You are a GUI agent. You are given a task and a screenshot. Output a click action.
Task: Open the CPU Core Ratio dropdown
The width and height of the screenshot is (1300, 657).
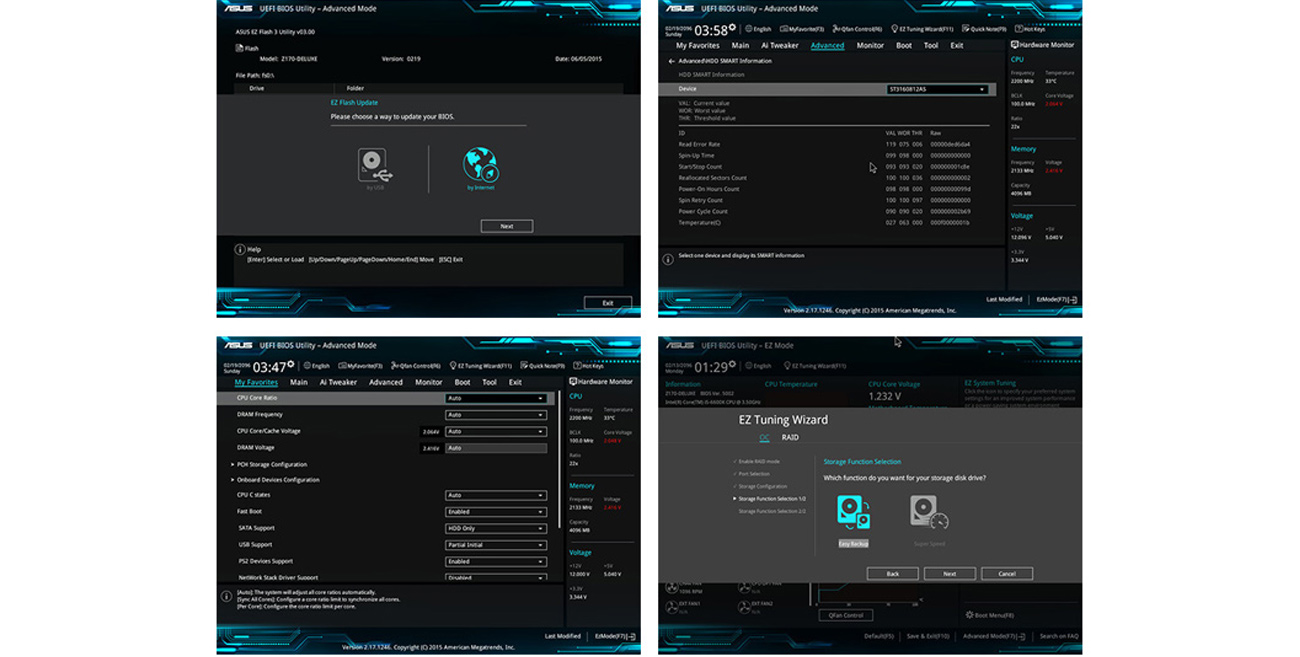coord(496,398)
